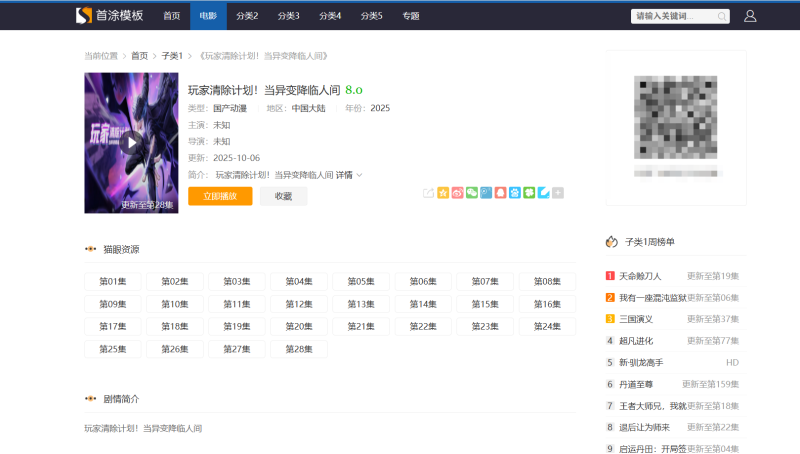Click the 猫眼资源 source heading
The height and width of the screenshot is (454, 800).
pyautogui.click(x=121, y=249)
